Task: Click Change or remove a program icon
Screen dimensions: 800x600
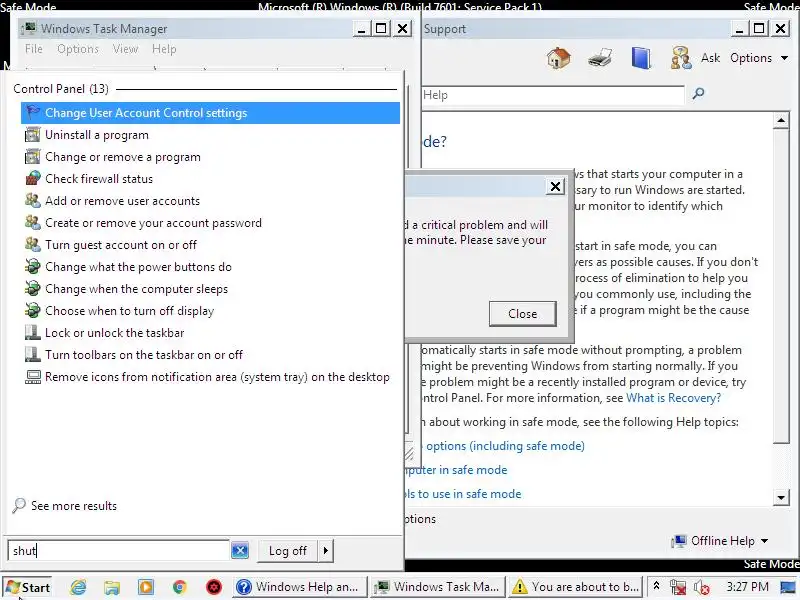Action: click(x=33, y=157)
